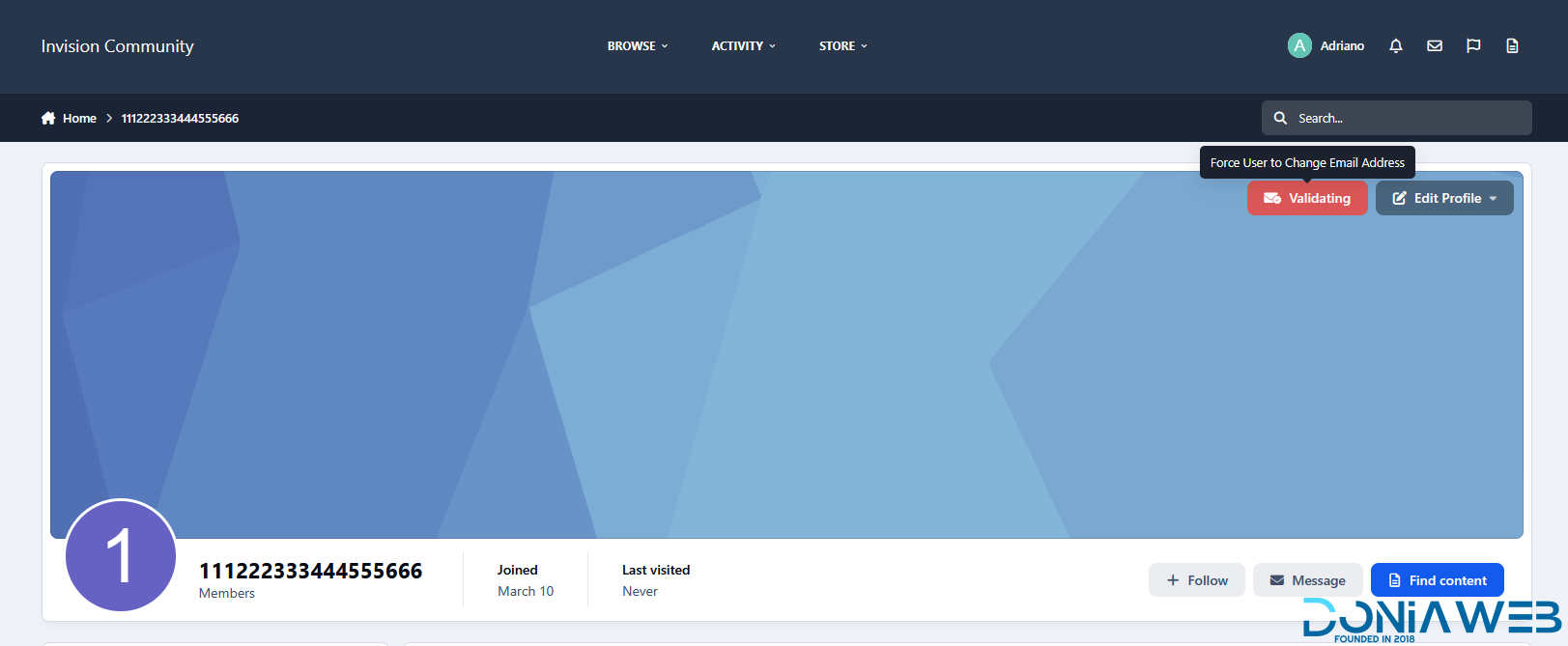Click the Find content button

pyautogui.click(x=1437, y=580)
